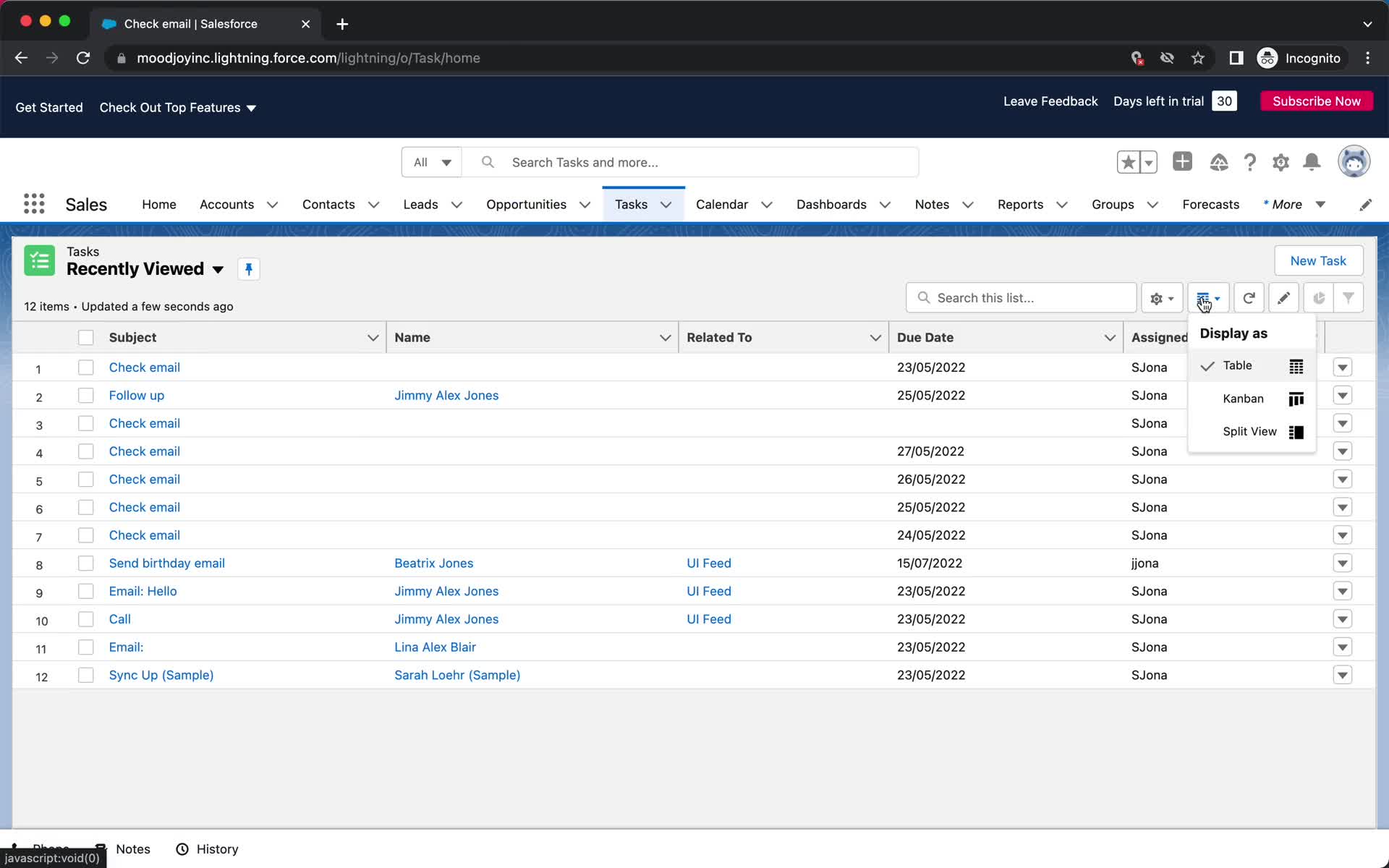Open the UI Feed link in Call row
The image size is (1389, 868).
point(709,619)
